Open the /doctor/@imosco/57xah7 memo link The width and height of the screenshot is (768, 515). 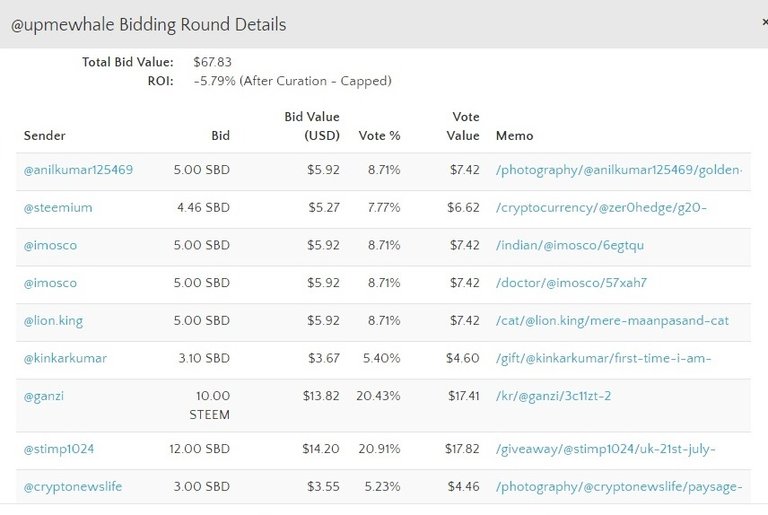pos(571,283)
